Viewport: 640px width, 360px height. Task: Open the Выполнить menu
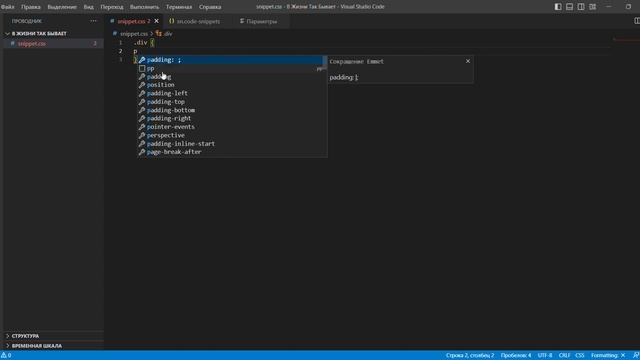point(144,7)
